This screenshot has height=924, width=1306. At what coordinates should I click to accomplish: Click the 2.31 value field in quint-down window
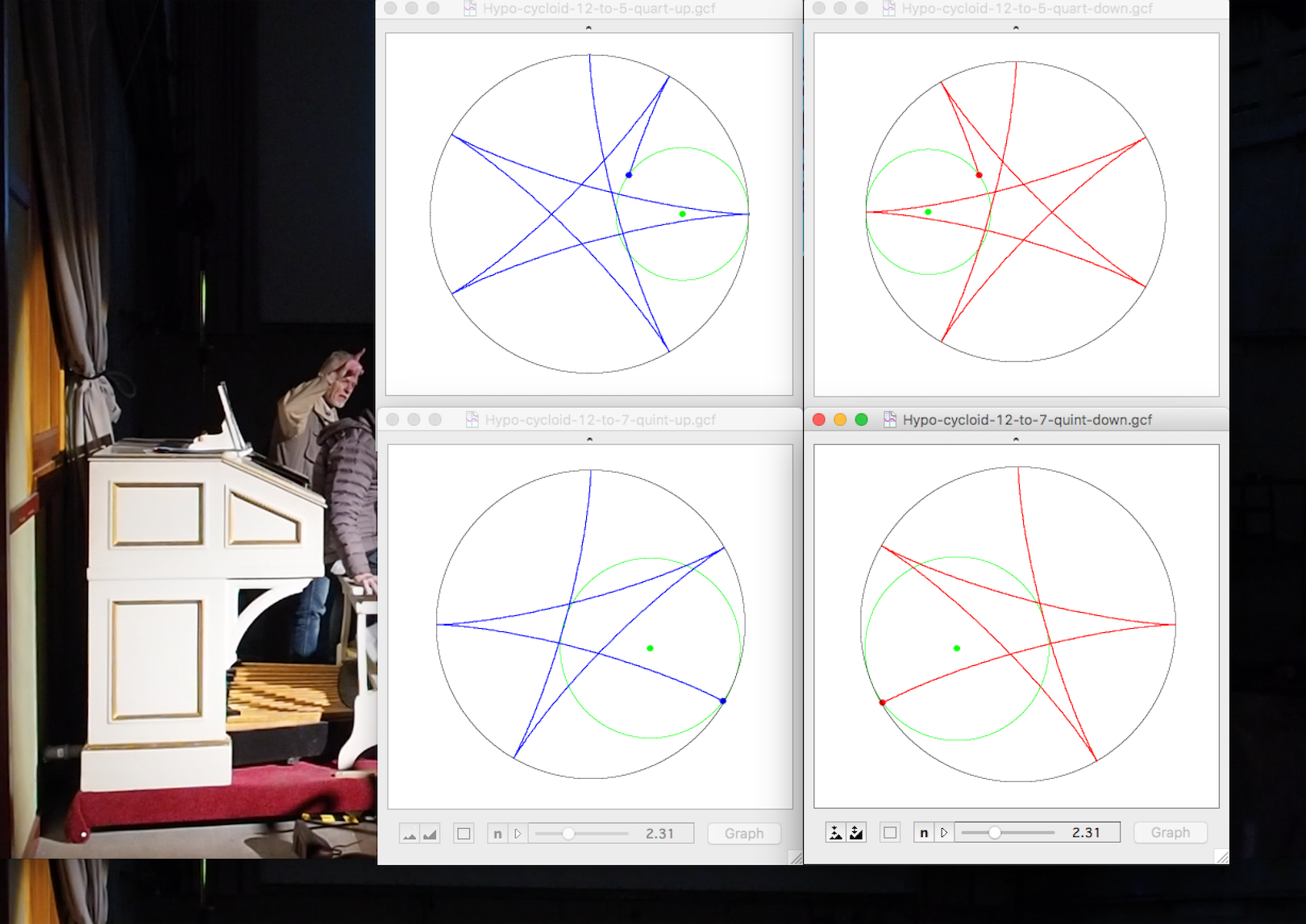1086,833
